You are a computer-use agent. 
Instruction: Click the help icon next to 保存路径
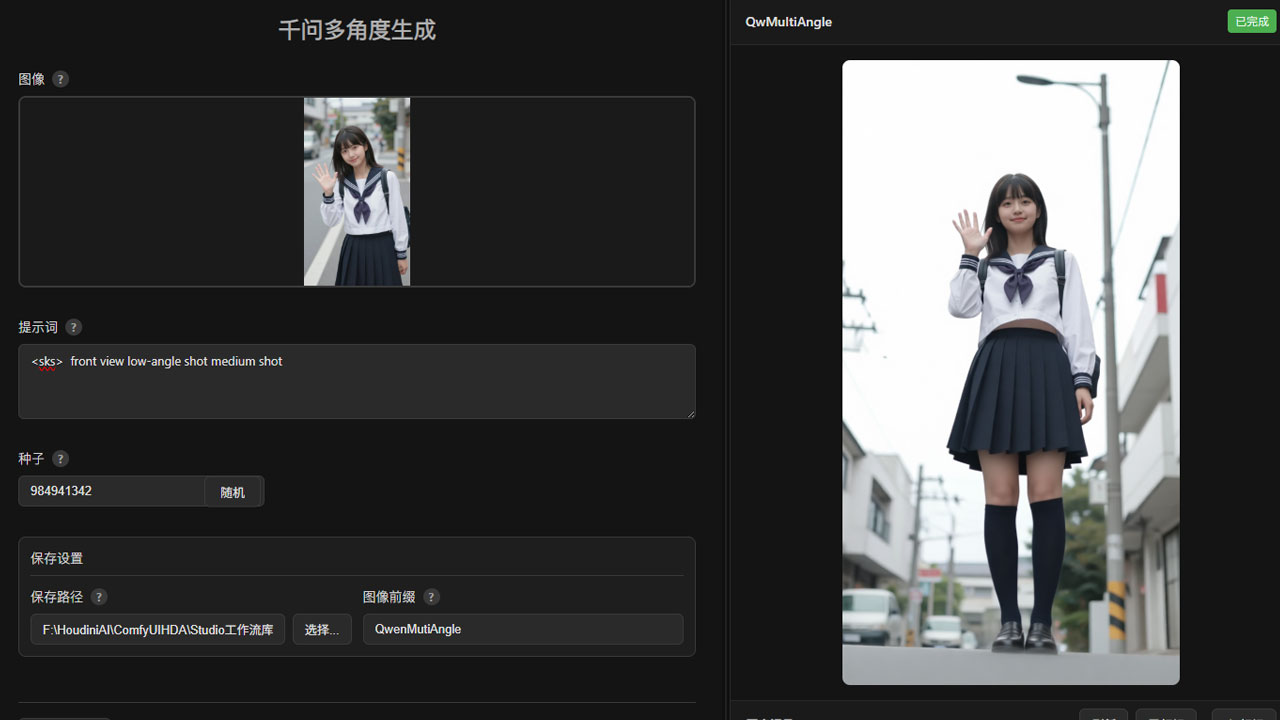tap(99, 597)
